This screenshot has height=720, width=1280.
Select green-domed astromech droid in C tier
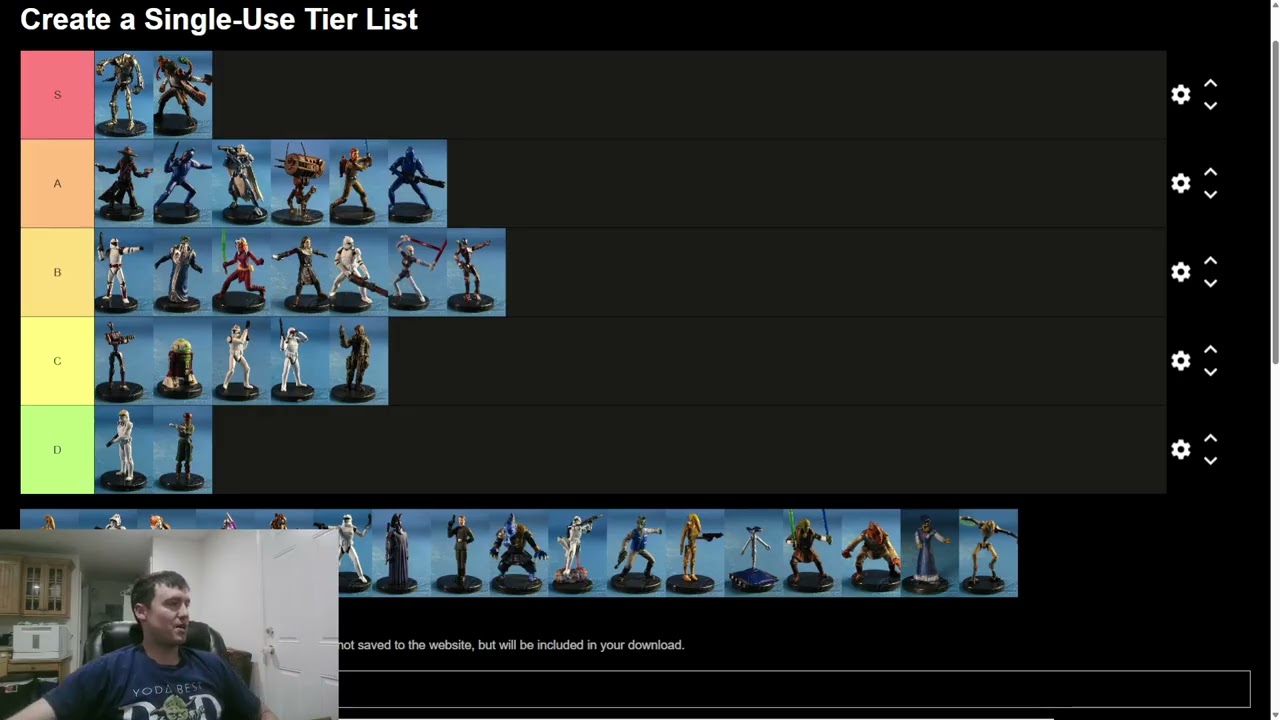point(183,361)
